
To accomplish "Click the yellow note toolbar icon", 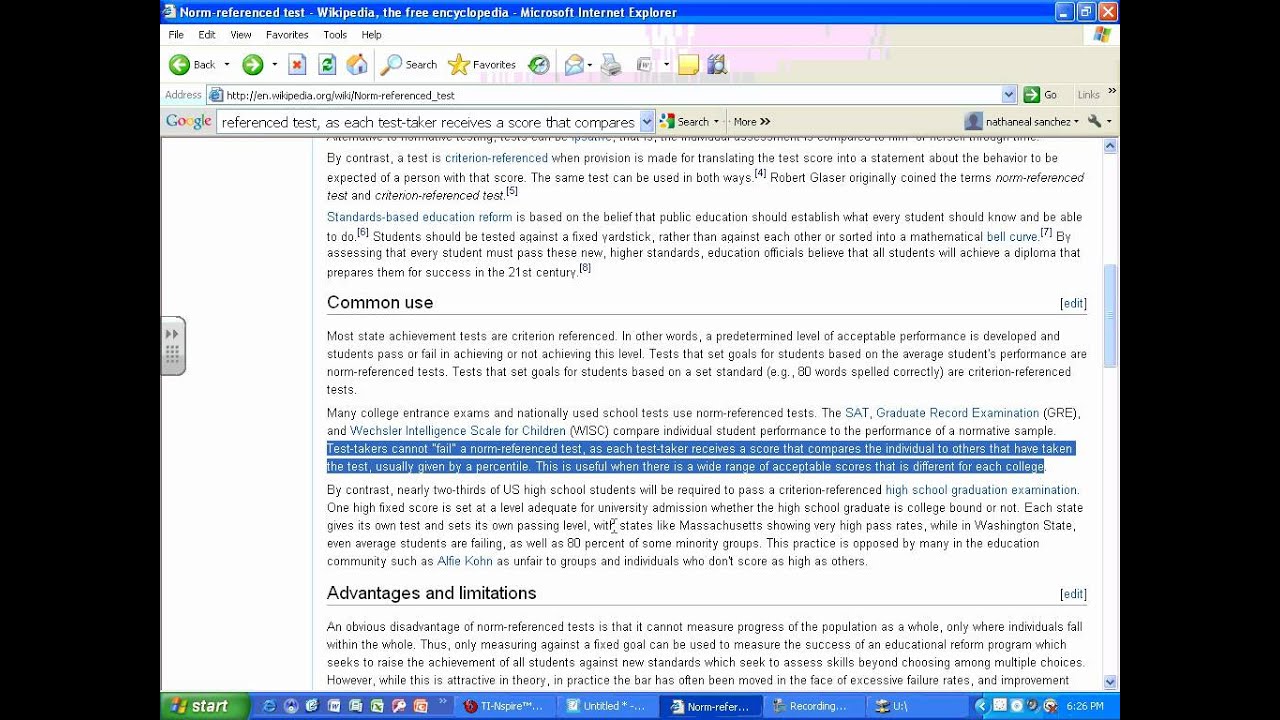I will click(688, 65).
